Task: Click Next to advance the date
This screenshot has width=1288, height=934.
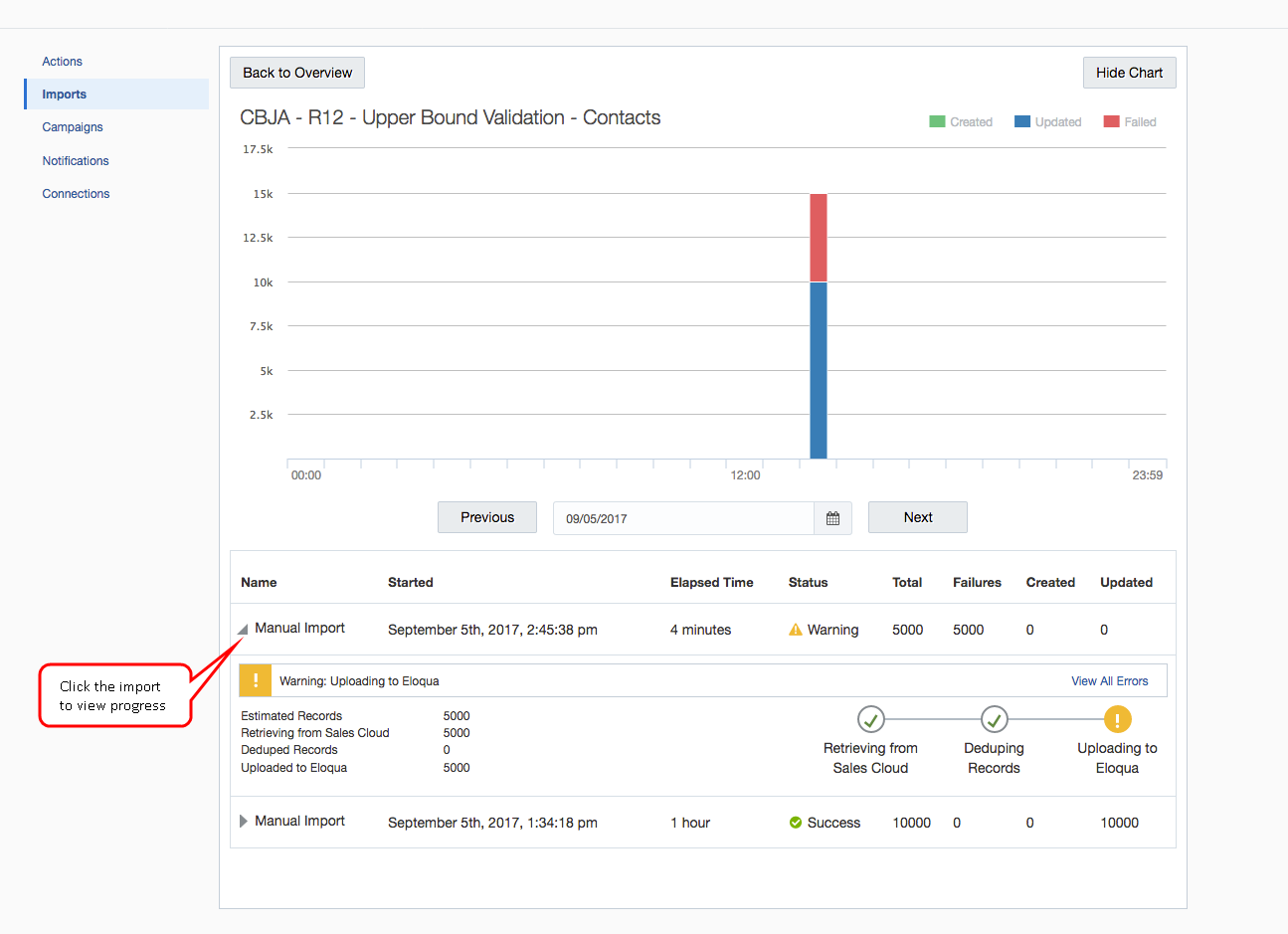Action: [x=916, y=516]
